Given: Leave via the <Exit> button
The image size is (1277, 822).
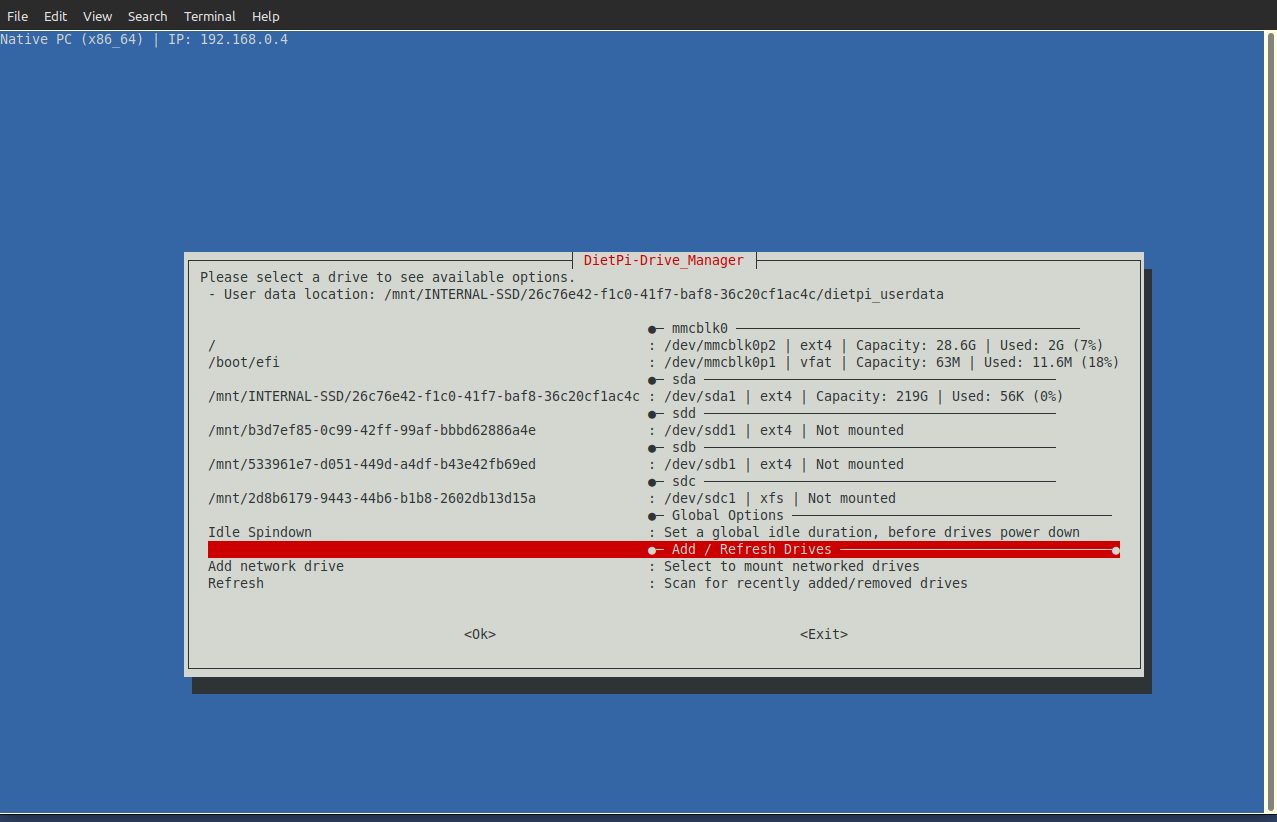Looking at the screenshot, I should coord(824,634).
